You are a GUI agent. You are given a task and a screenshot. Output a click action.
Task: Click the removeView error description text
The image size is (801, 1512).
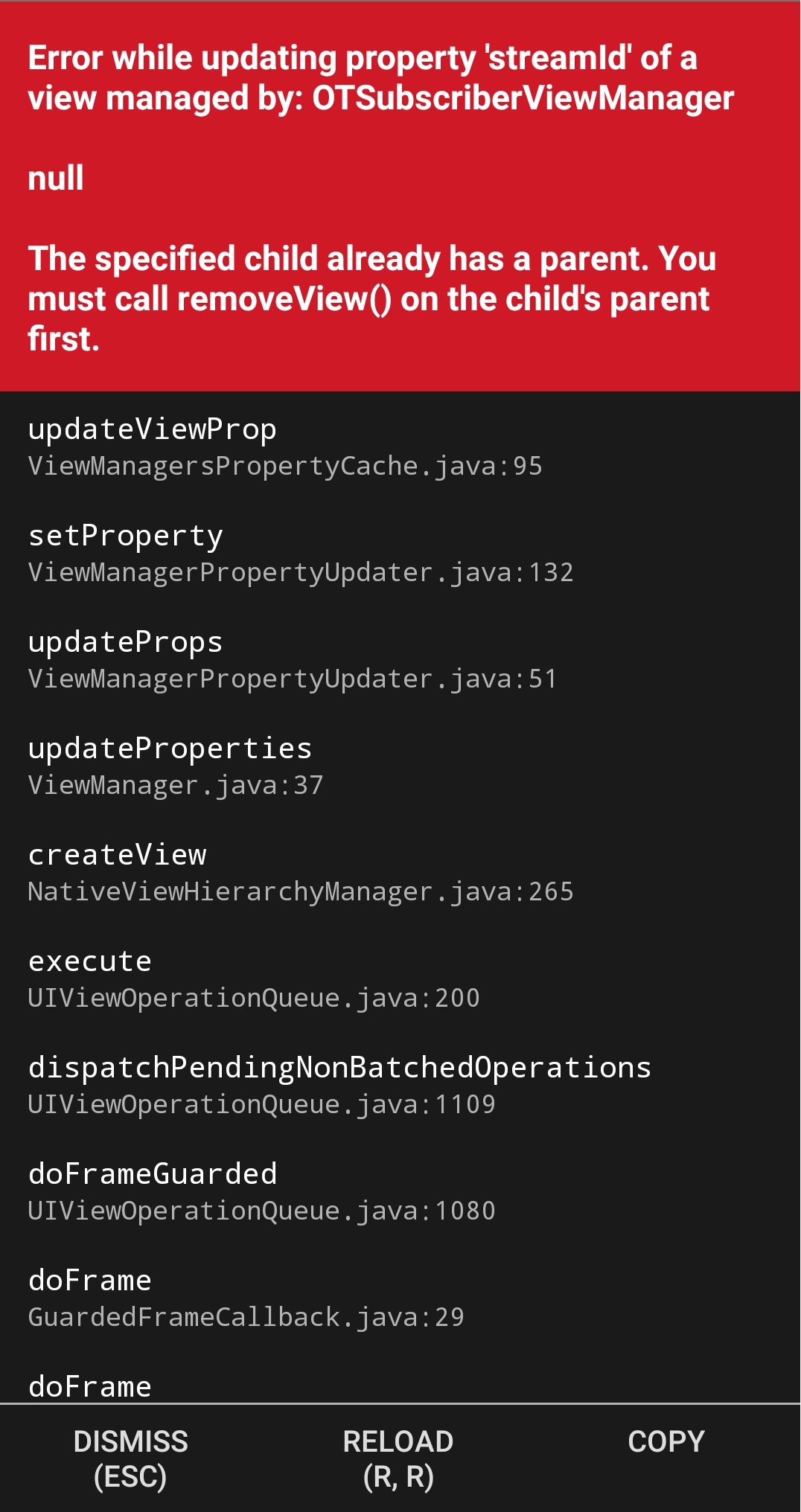[372, 298]
